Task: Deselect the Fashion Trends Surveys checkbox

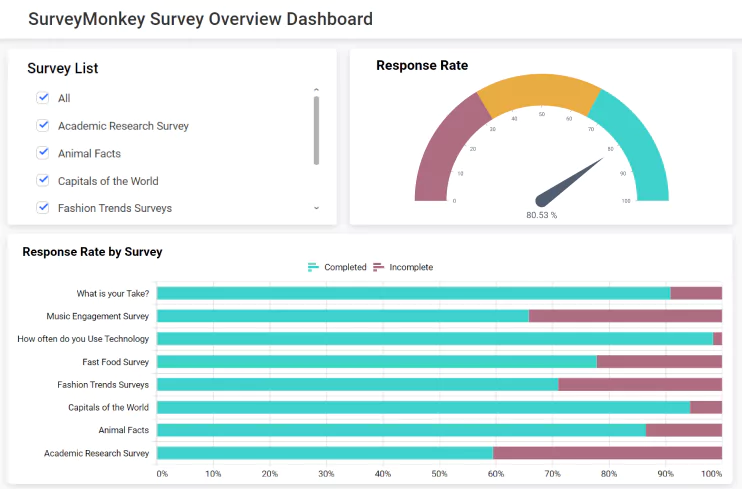Action: 43,208
